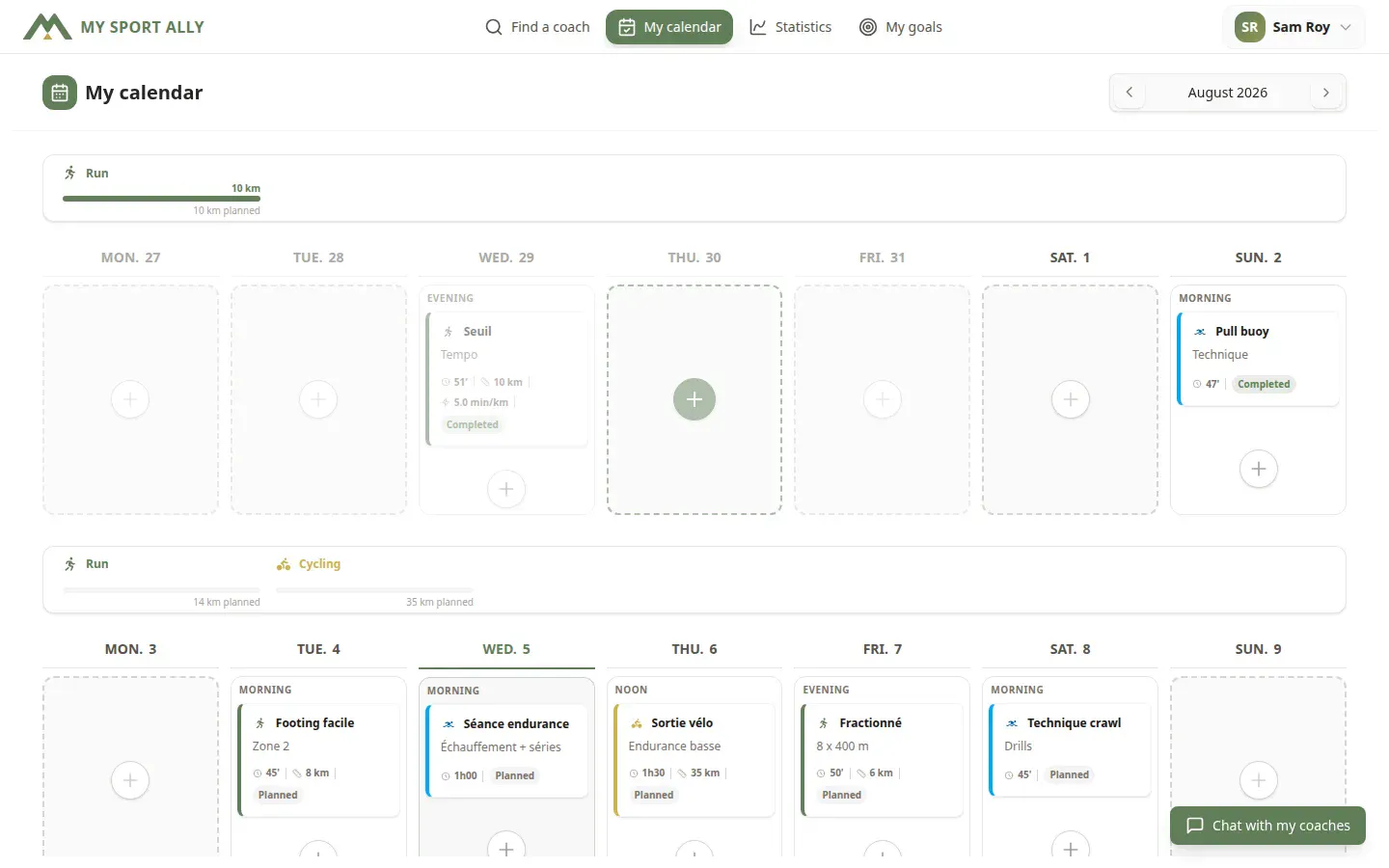
Task: Add a session on Tuesday 28
Action: (318, 399)
